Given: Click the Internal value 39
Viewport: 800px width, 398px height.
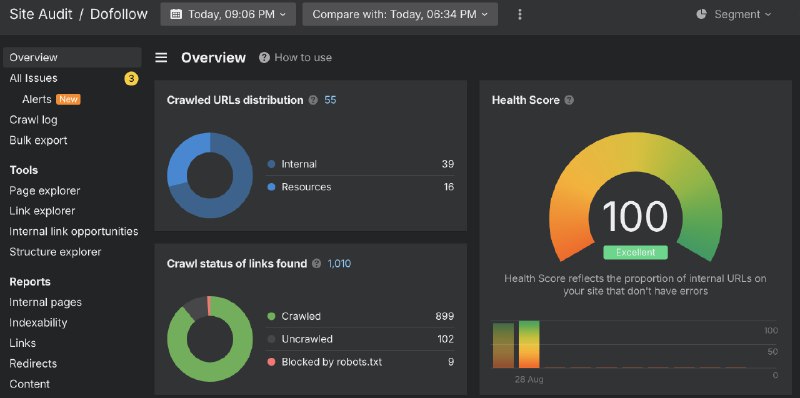Looking at the screenshot, I should [448, 164].
